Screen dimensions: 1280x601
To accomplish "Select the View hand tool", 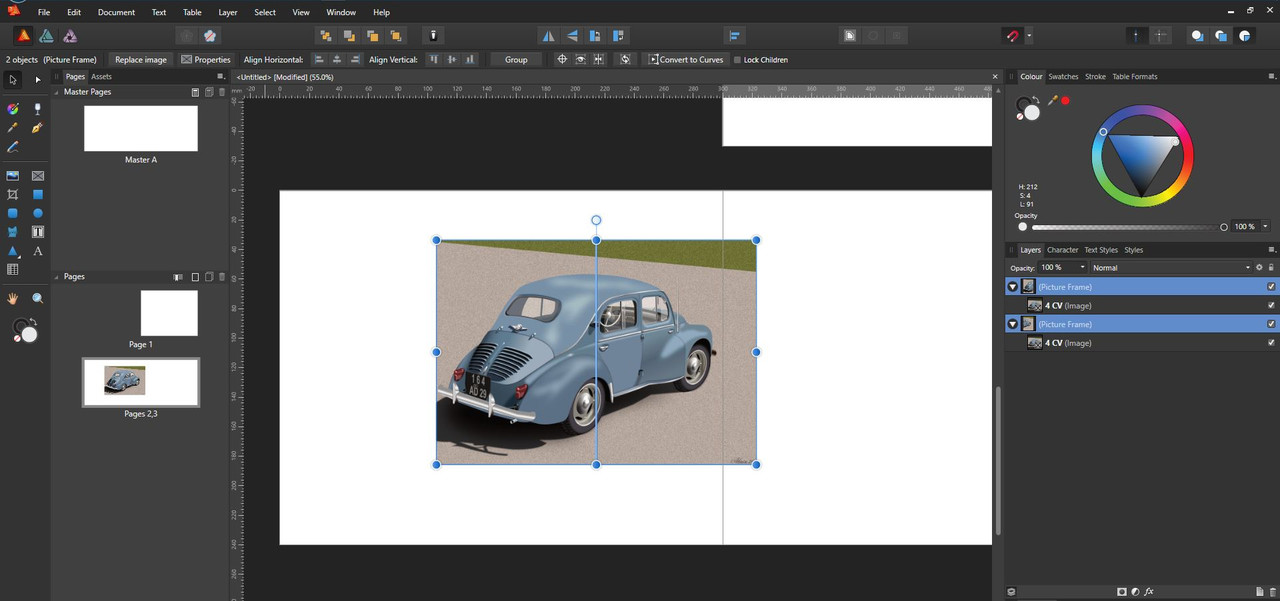I will tap(13, 299).
